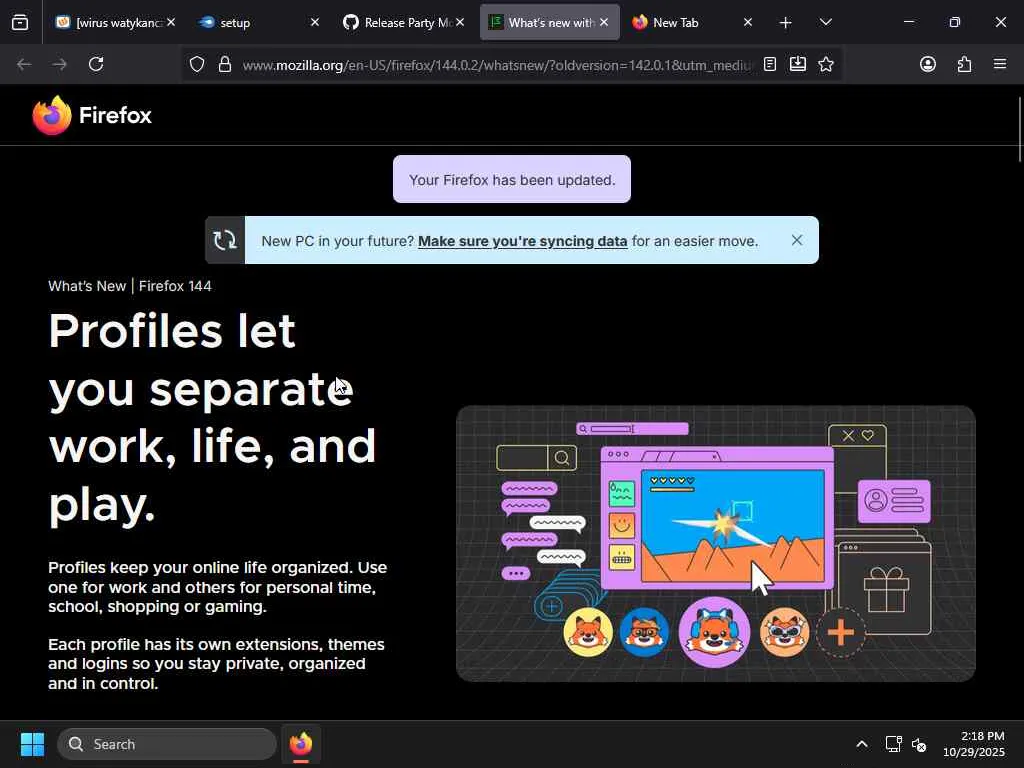Click the blue fox with glasses avatar
This screenshot has width=1024, height=768.
[644, 632]
